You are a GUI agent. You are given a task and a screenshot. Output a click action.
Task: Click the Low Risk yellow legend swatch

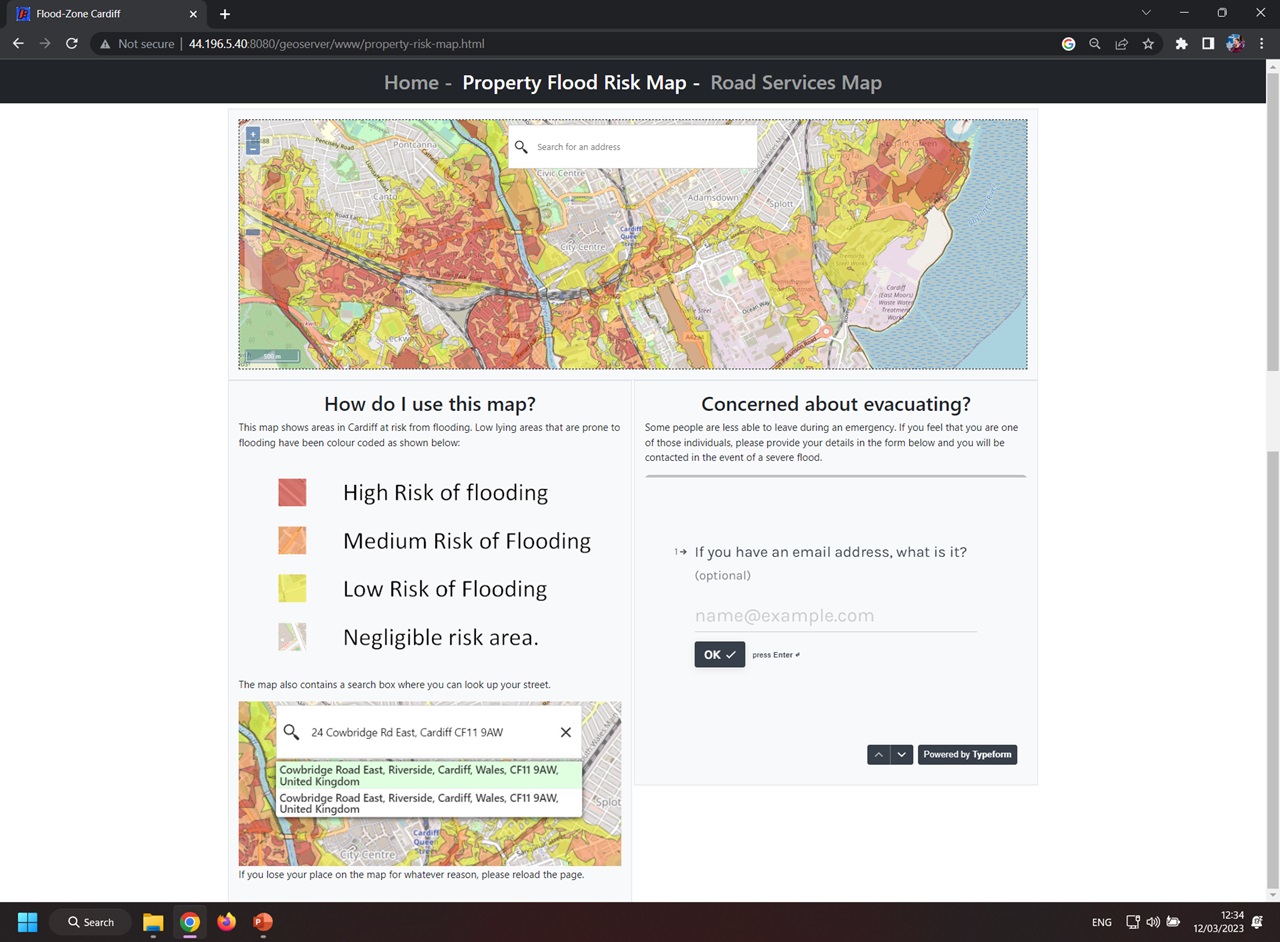(x=292, y=589)
